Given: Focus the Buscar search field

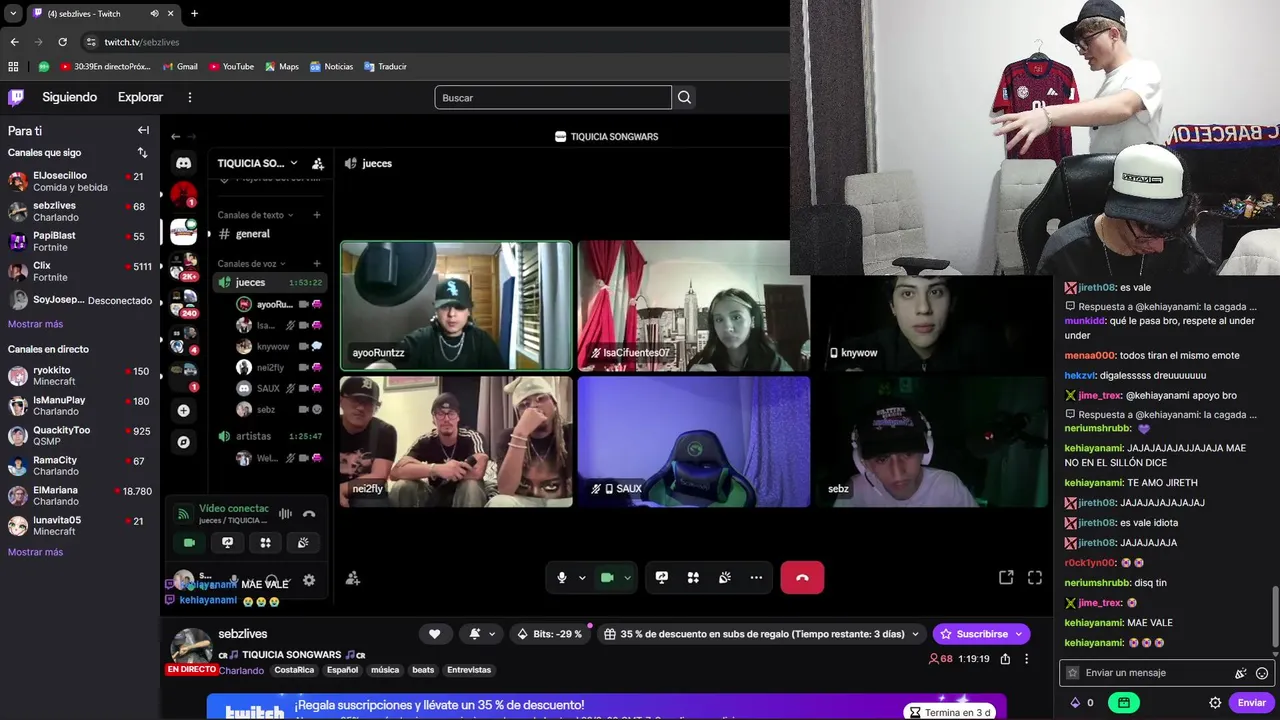Looking at the screenshot, I should (x=553, y=97).
